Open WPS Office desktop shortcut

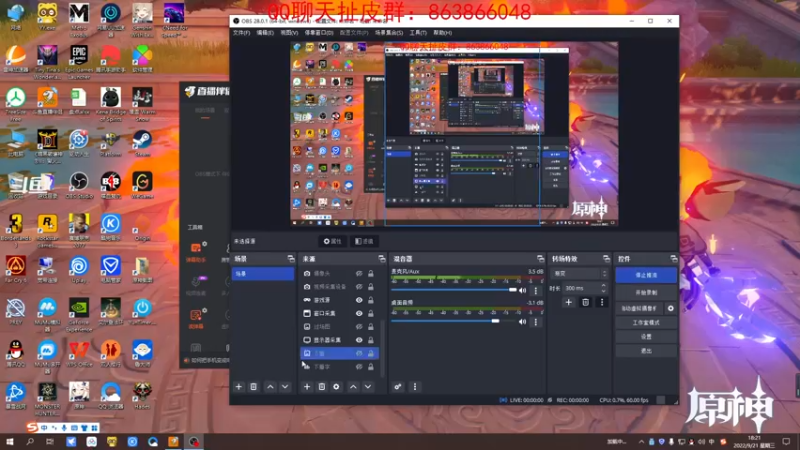(x=79, y=353)
